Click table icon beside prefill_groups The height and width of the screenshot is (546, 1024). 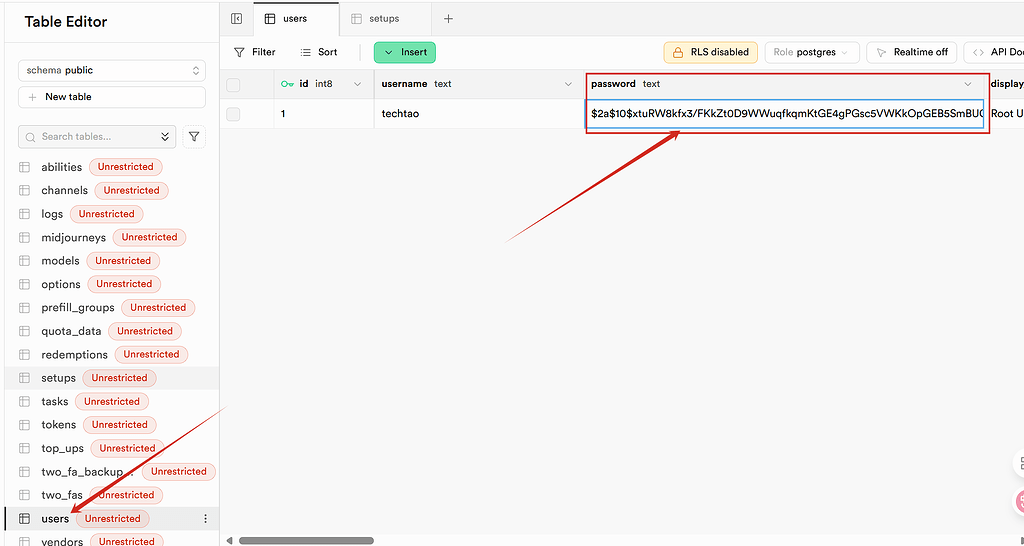click(x=25, y=308)
